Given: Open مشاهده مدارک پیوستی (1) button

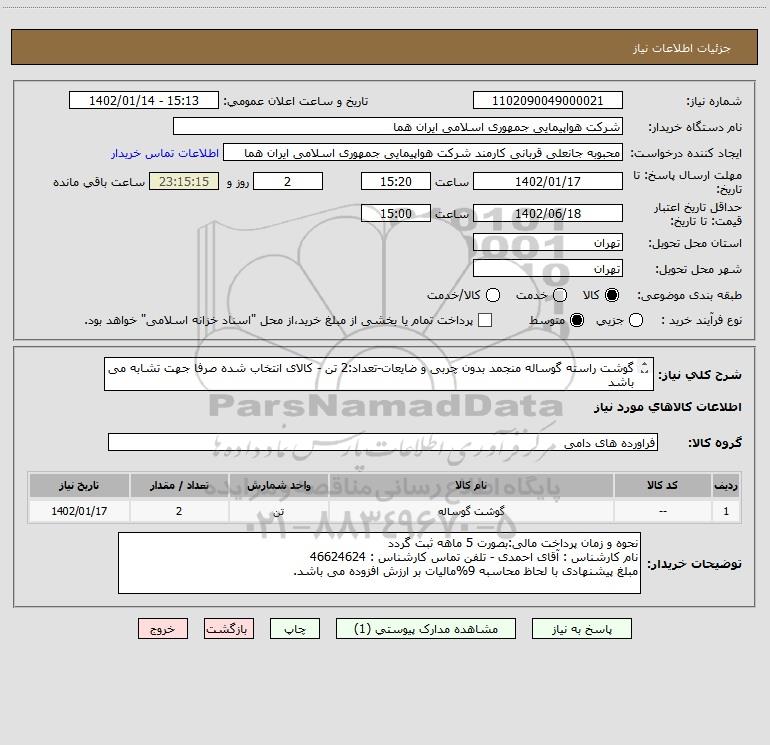Looking at the screenshot, I should pyautogui.click(x=426, y=629).
